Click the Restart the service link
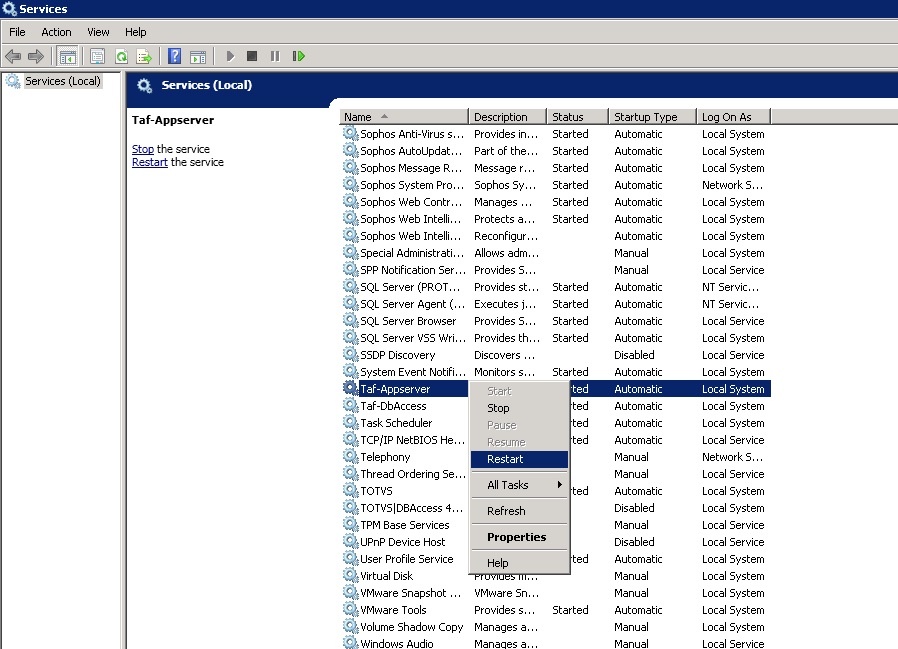Screen dimensions: 898x649 [x=149, y=162]
